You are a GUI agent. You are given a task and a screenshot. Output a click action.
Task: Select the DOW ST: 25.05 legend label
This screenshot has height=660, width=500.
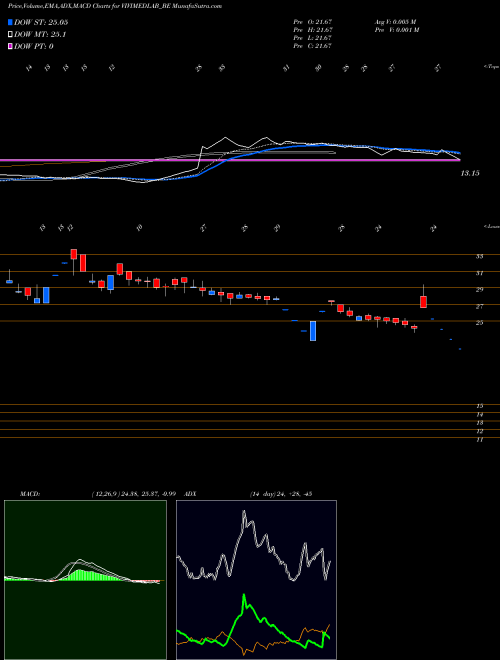[41, 22]
